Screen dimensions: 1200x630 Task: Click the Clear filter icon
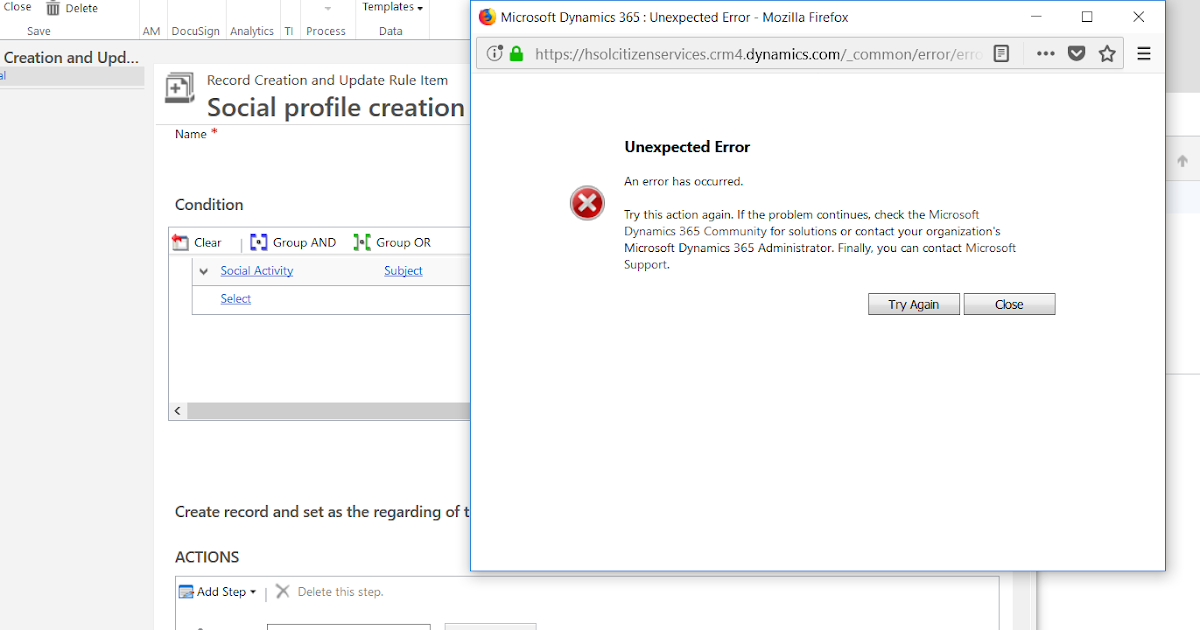click(181, 241)
